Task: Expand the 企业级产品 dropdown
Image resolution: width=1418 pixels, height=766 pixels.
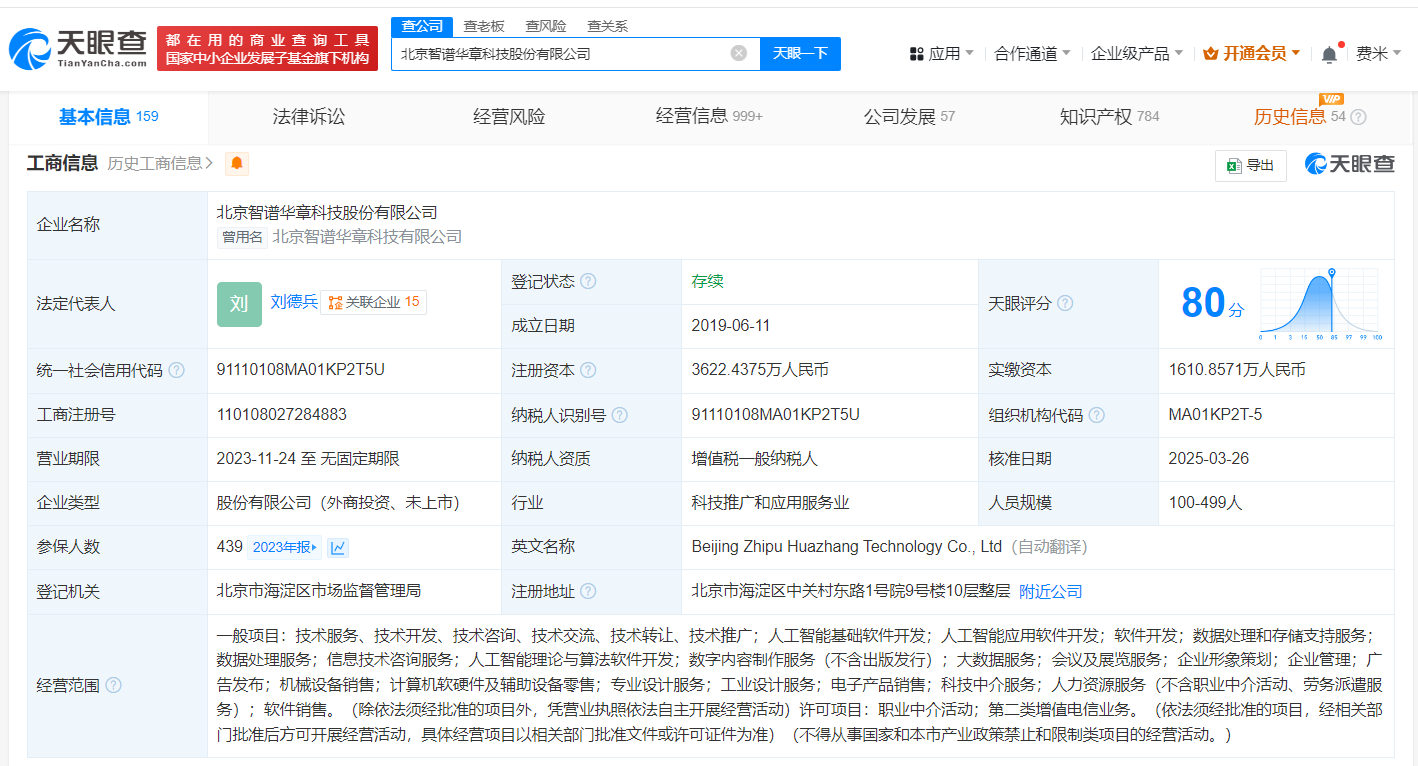Action: coord(1137,54)
